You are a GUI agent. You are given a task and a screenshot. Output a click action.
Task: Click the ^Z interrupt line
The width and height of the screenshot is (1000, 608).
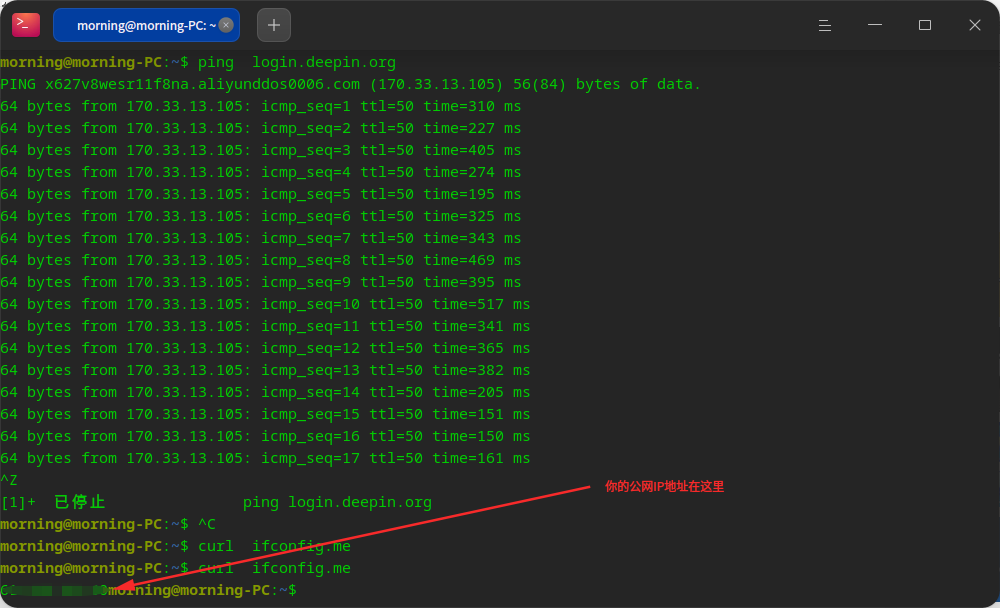tap(9, 480)
